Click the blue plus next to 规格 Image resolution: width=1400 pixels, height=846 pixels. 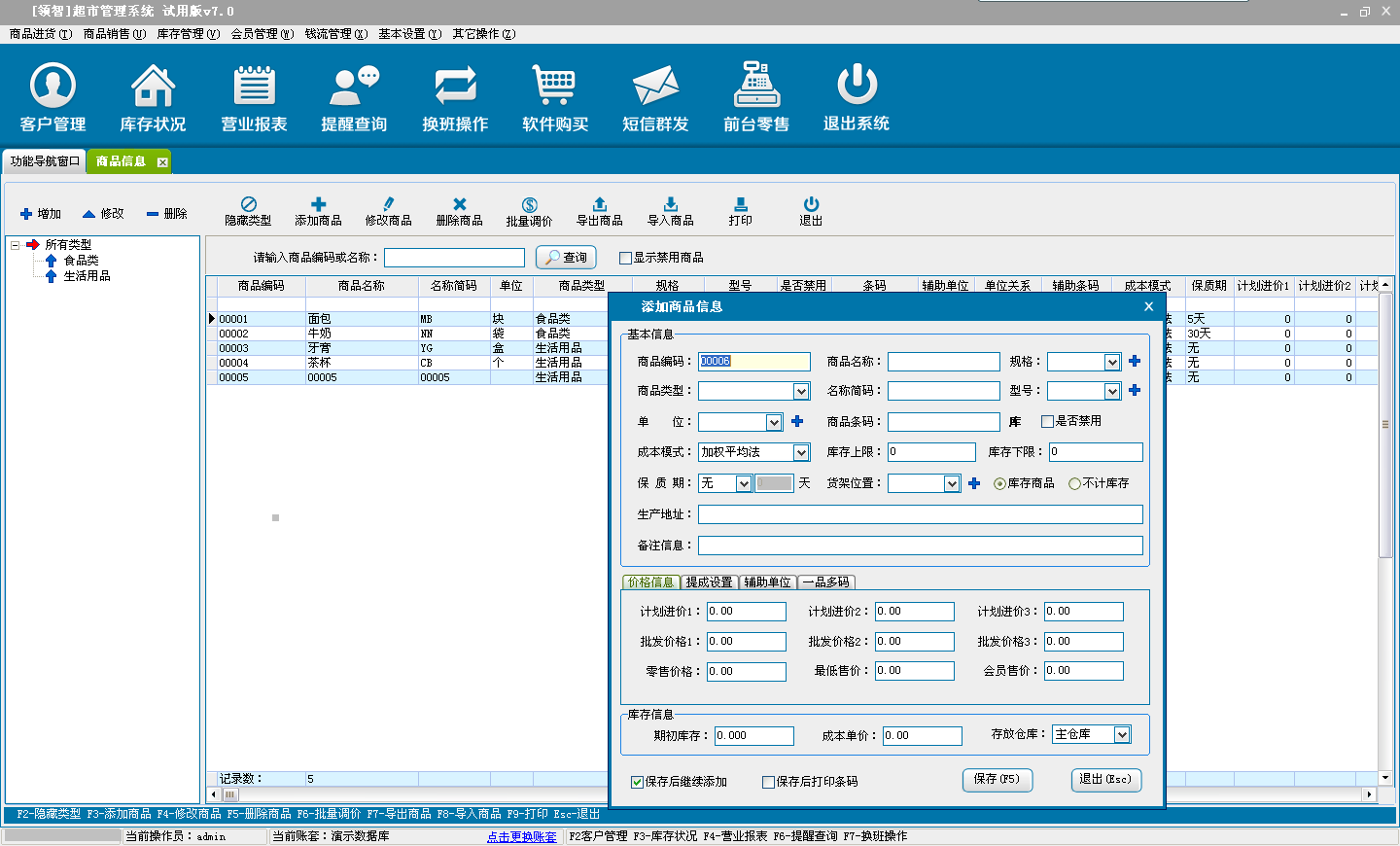tap(1134, 361)
